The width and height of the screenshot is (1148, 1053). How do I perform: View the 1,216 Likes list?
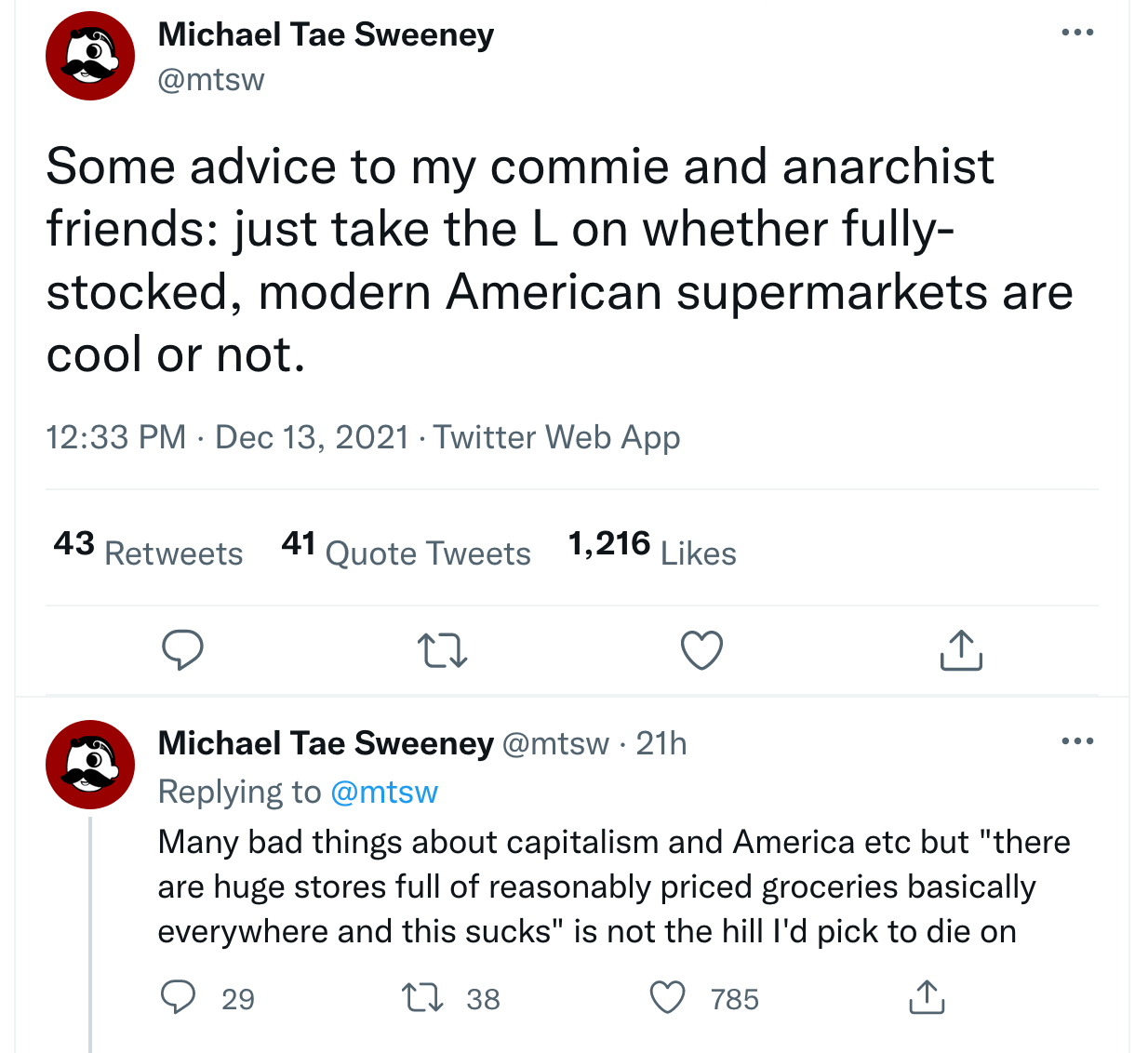[x=652, y=549]
